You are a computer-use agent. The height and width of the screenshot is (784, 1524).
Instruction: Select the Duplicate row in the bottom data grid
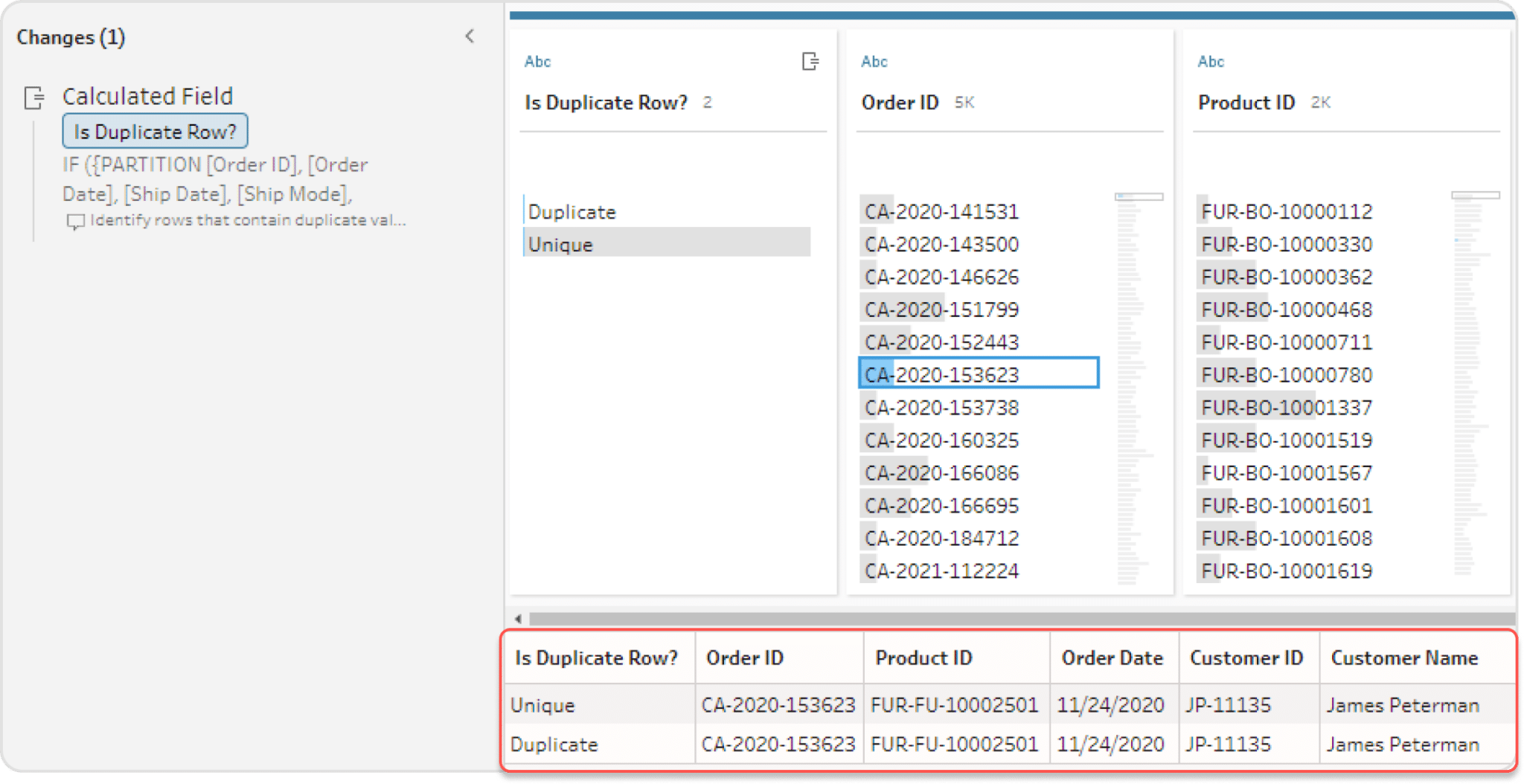(554, 744)
